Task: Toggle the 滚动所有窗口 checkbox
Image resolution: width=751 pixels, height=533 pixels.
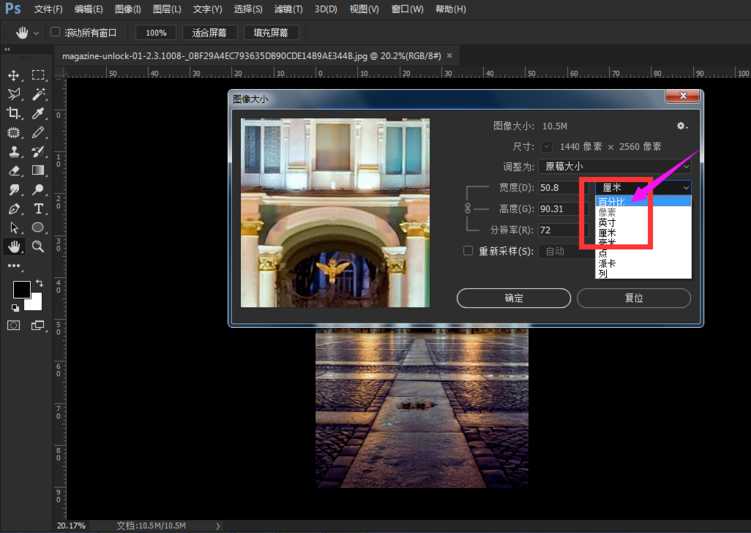Action: tap(55, 33)
